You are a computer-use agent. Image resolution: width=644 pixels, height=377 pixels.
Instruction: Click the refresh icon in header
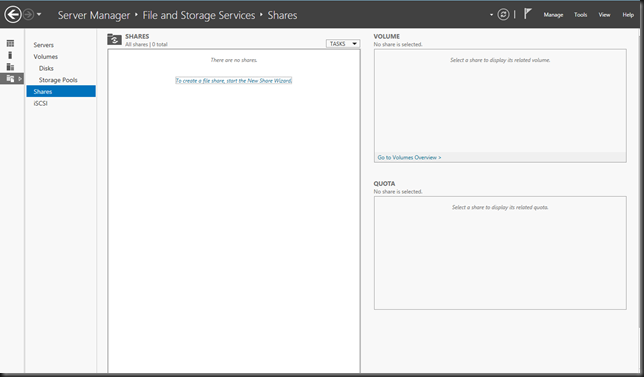point(503,15)
